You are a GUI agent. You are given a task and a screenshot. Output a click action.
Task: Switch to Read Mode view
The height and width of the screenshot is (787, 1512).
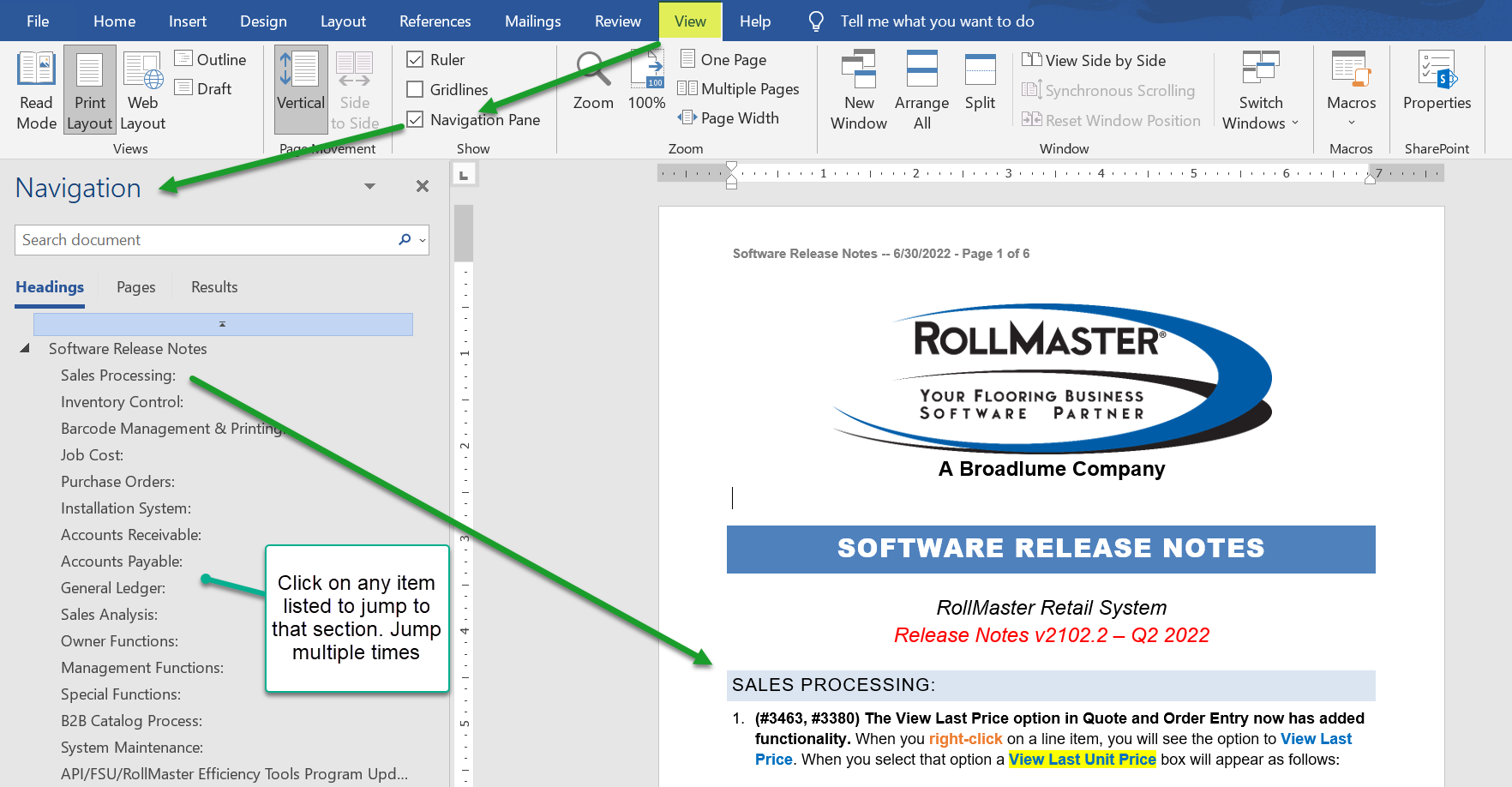[36, 90]
